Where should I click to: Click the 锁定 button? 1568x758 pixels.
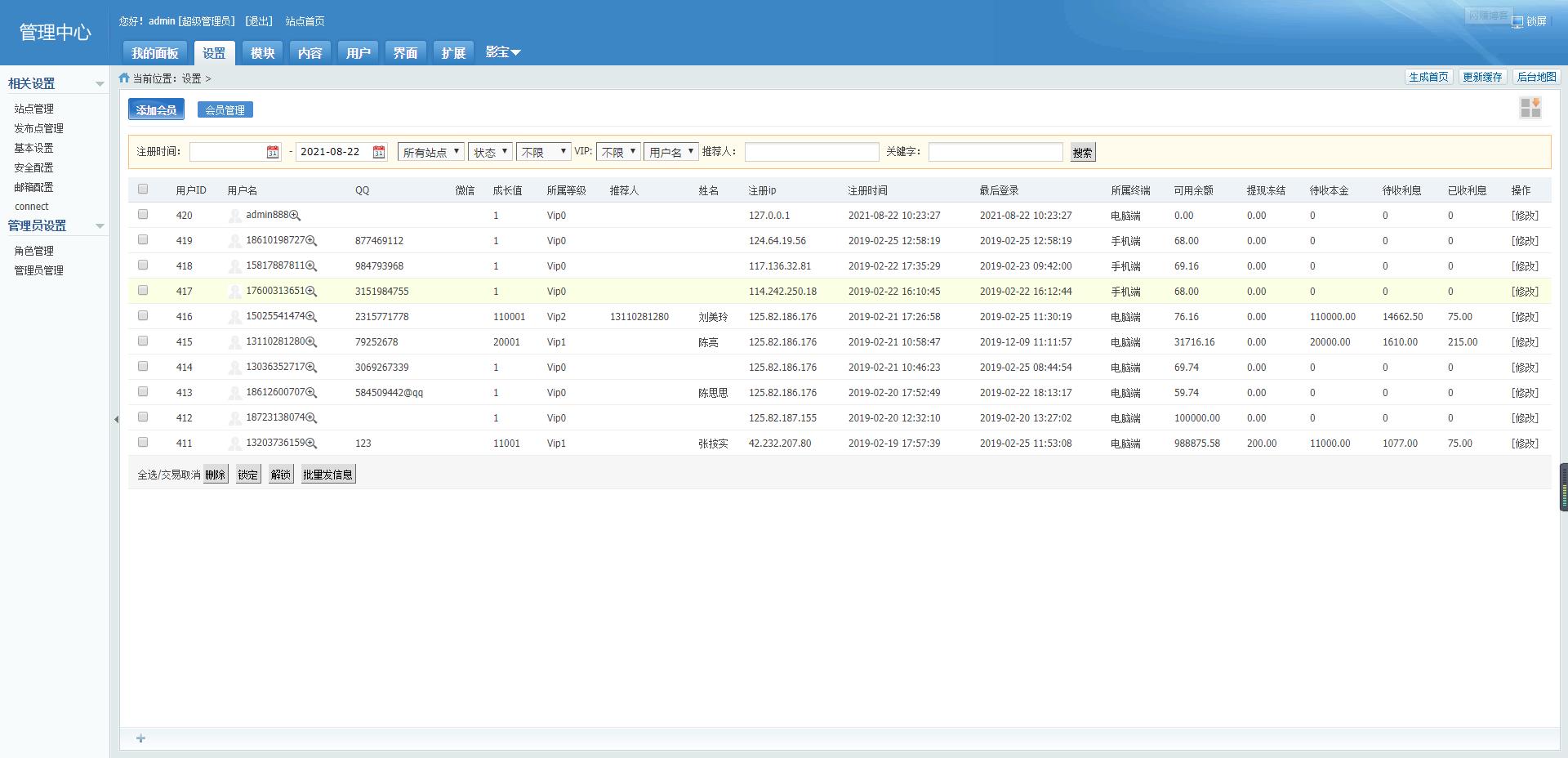click(248, 475)
